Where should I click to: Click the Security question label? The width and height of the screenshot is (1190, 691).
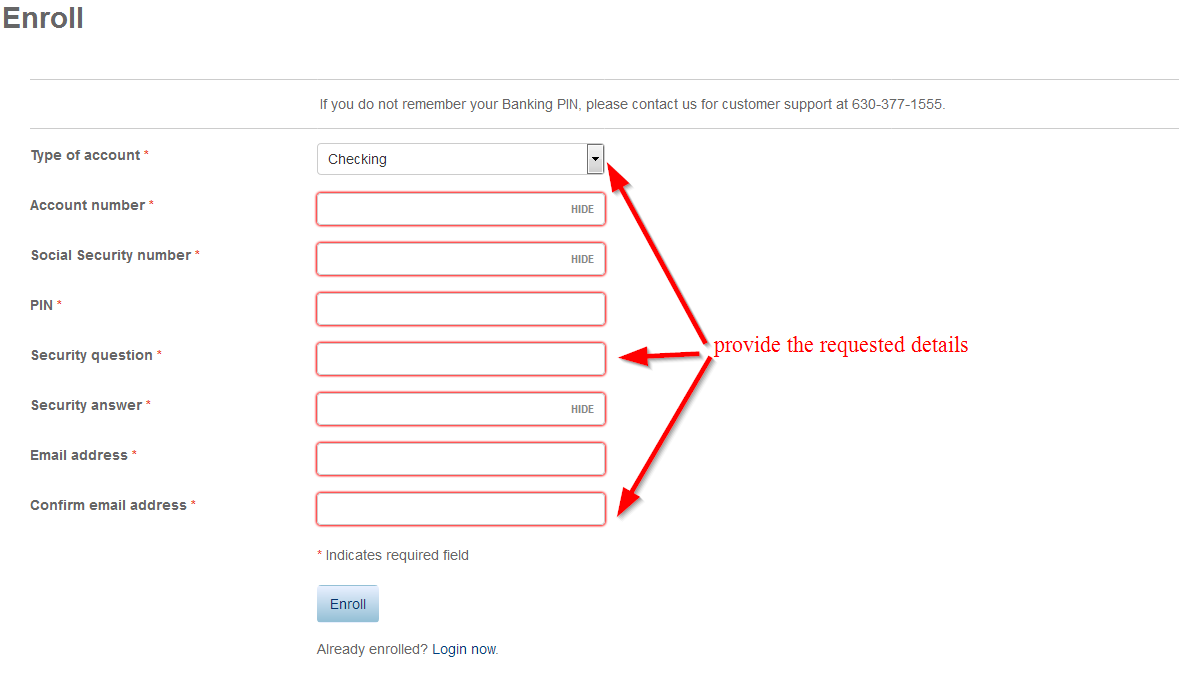92,355
